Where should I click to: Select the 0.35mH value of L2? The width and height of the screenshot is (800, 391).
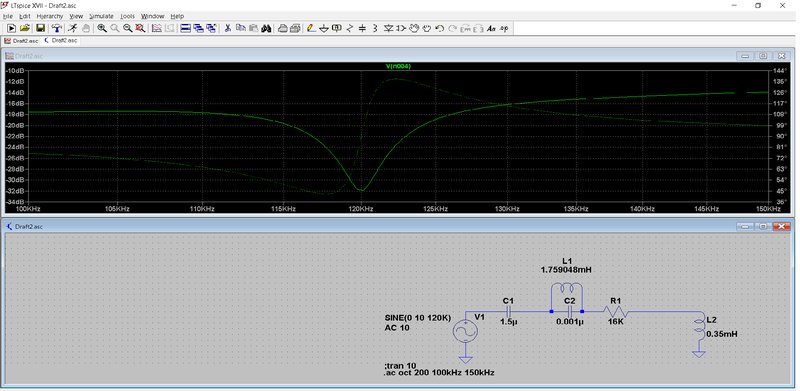point(722,334)
